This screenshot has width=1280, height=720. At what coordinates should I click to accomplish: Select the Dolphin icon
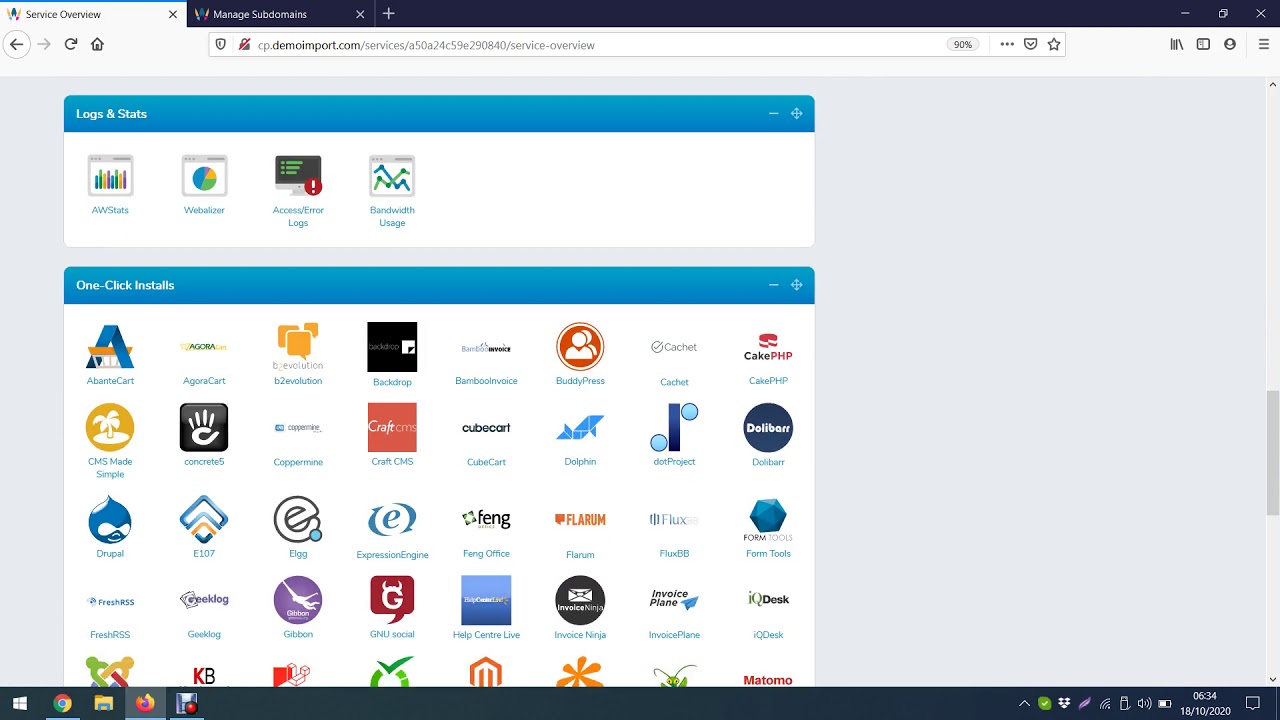[x=580, y=428]
